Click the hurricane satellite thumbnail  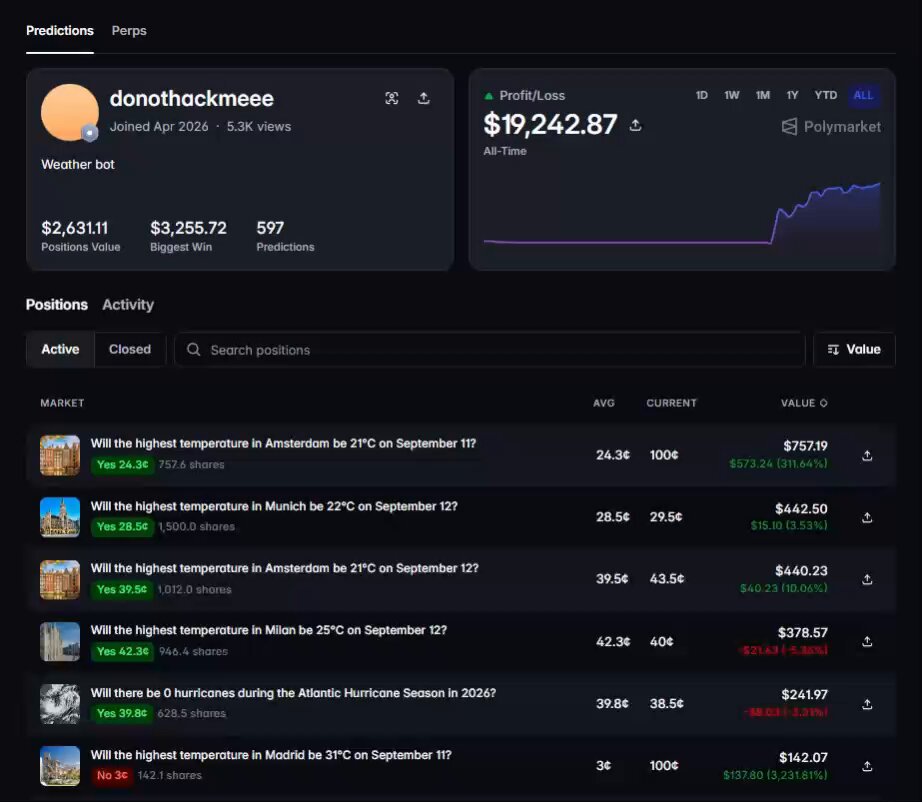tap(60, 704)
